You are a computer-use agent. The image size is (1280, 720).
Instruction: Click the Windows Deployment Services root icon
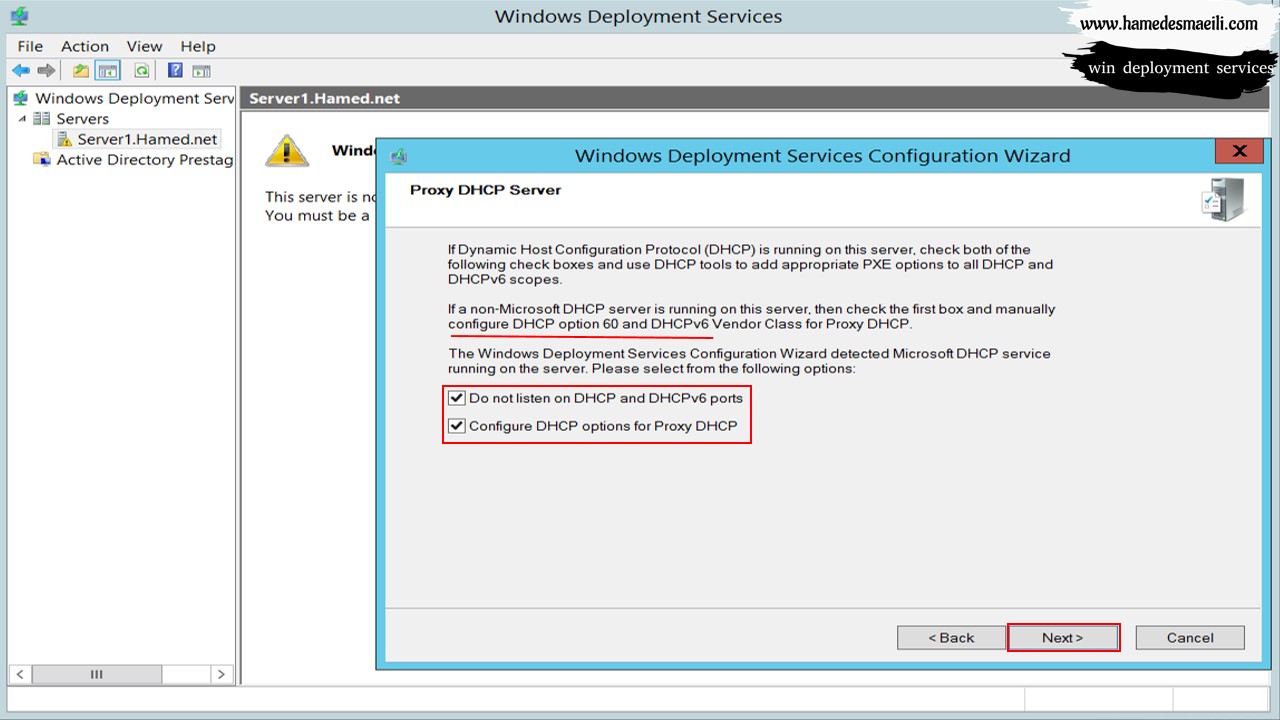[21, 98]
